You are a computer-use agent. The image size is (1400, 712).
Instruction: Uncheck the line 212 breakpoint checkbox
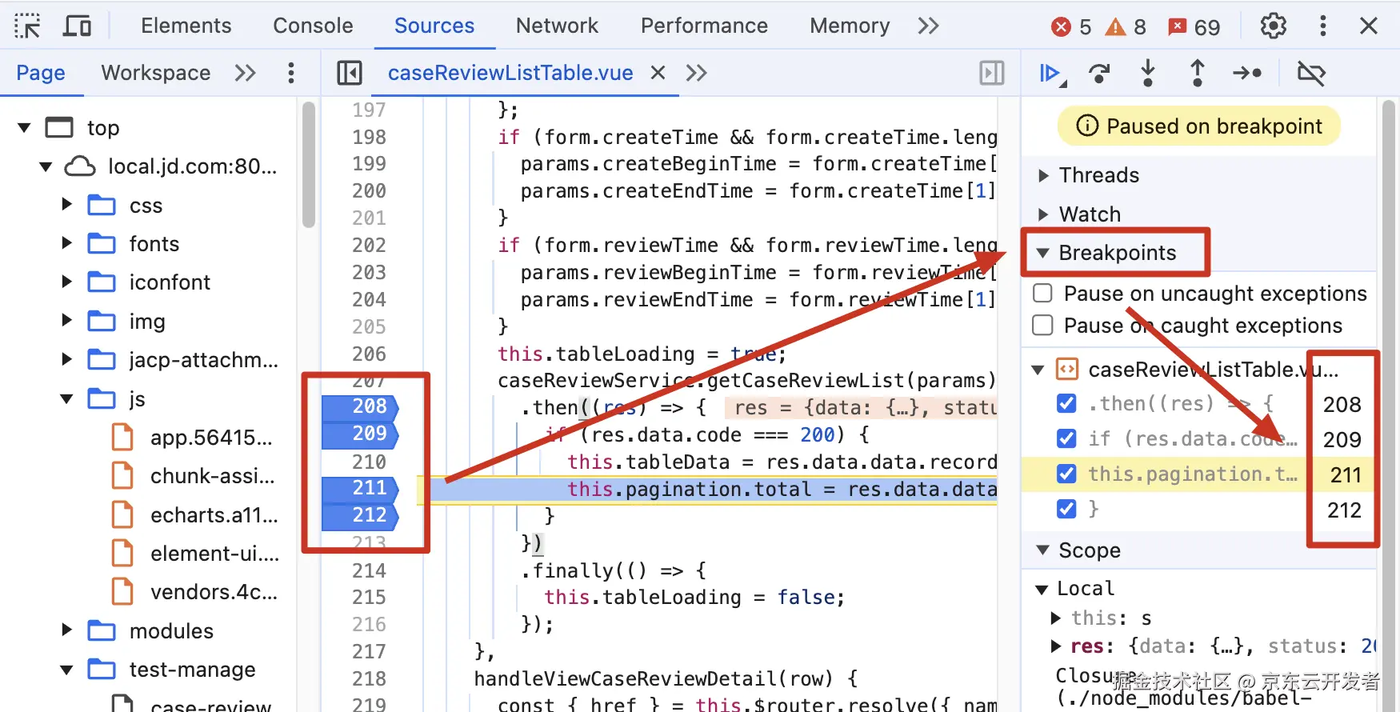coord(1067,509)
